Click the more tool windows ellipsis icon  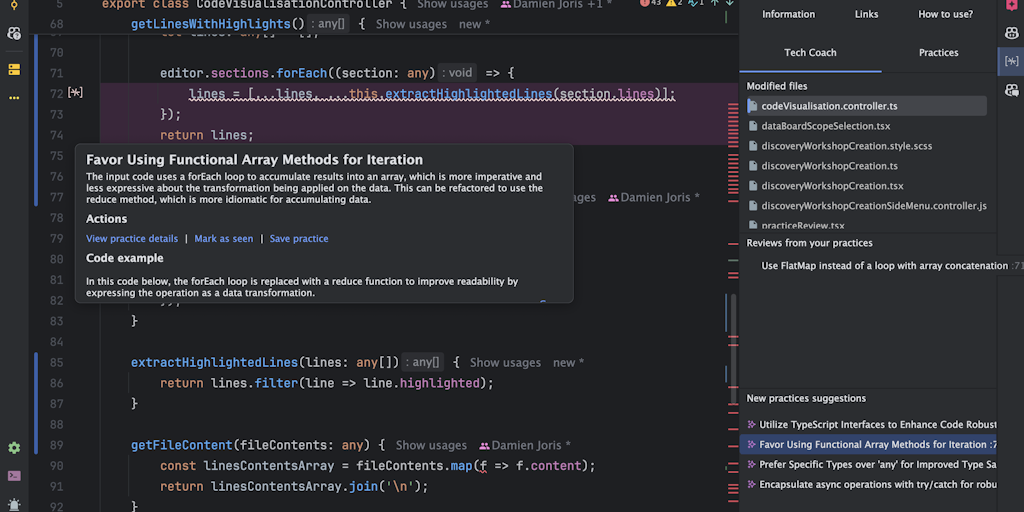pos(14,98)
